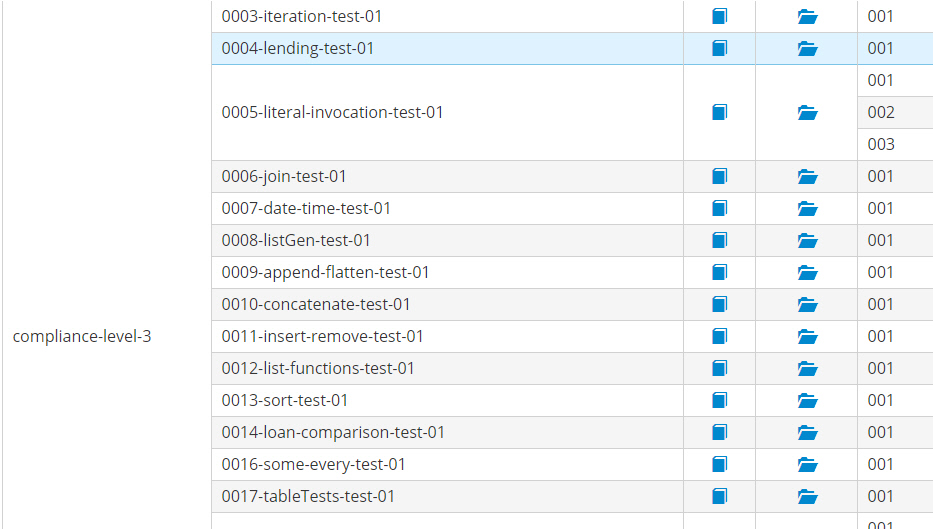933x529 pixels.
Task: Click book icon for 0009-append-flatten-test-01
Action: (x=719, y=272)
